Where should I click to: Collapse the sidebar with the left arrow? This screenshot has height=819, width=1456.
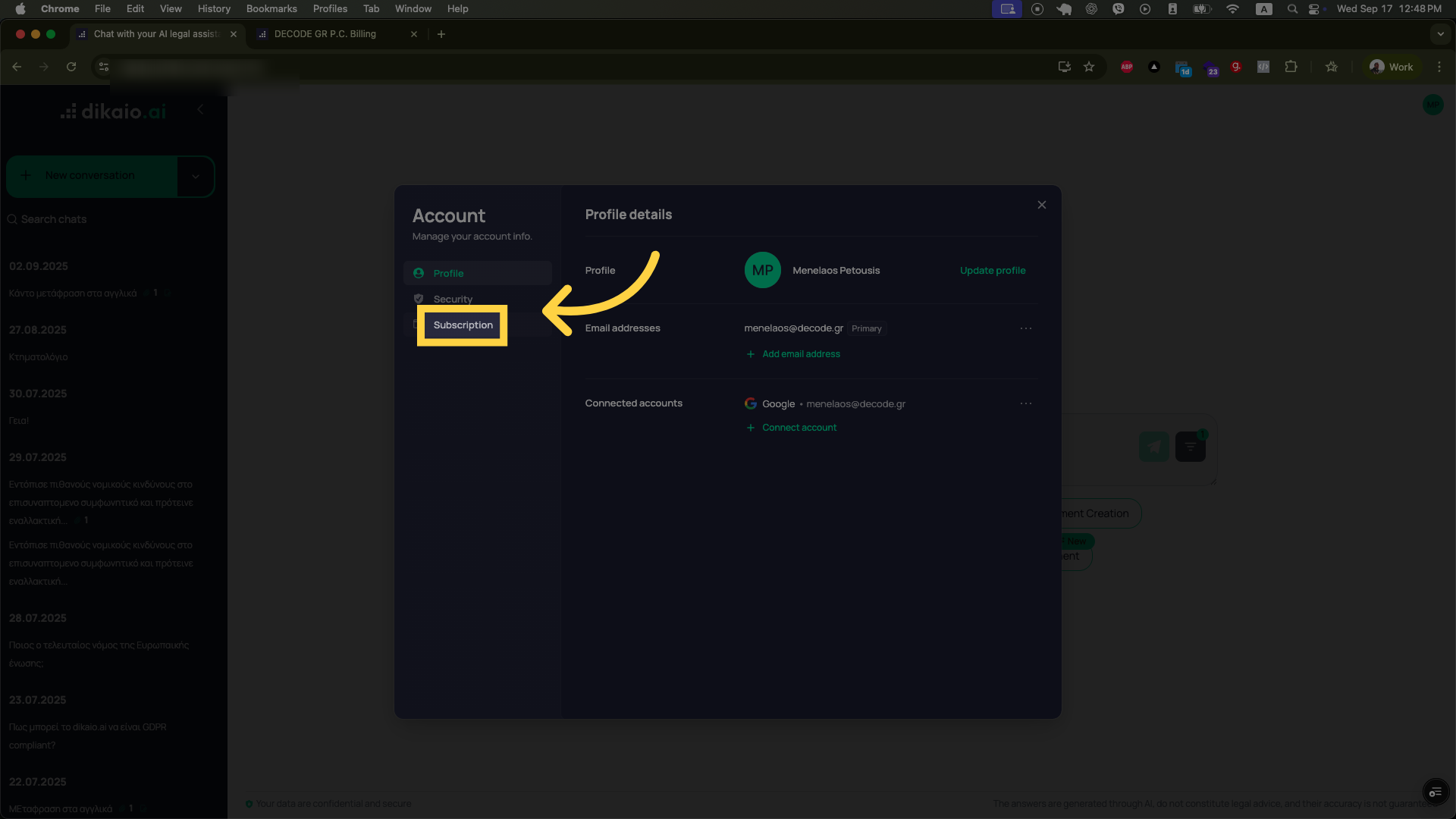pyautogui.click(x=200, y=110)
